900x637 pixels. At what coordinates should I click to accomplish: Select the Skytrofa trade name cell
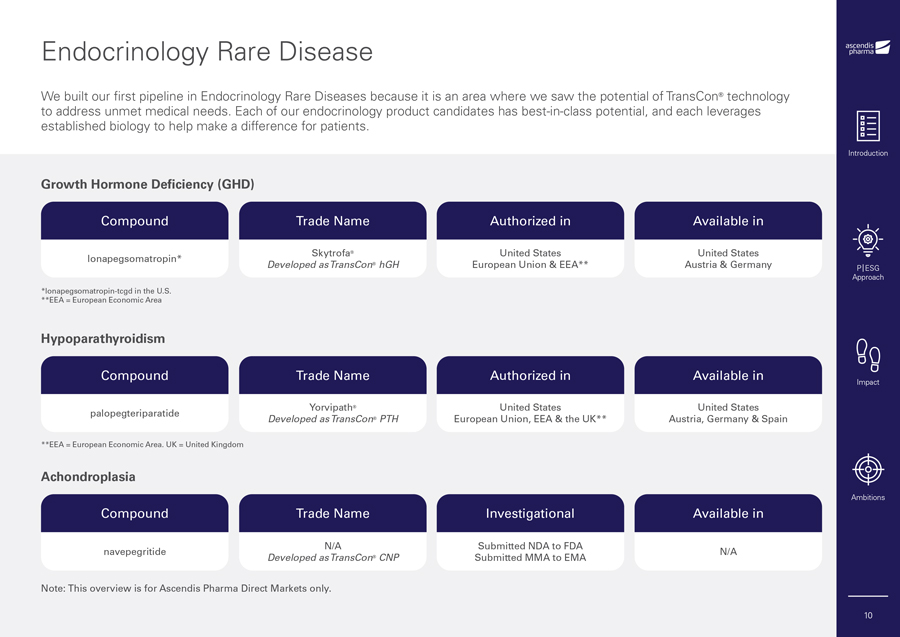[333, 258]
